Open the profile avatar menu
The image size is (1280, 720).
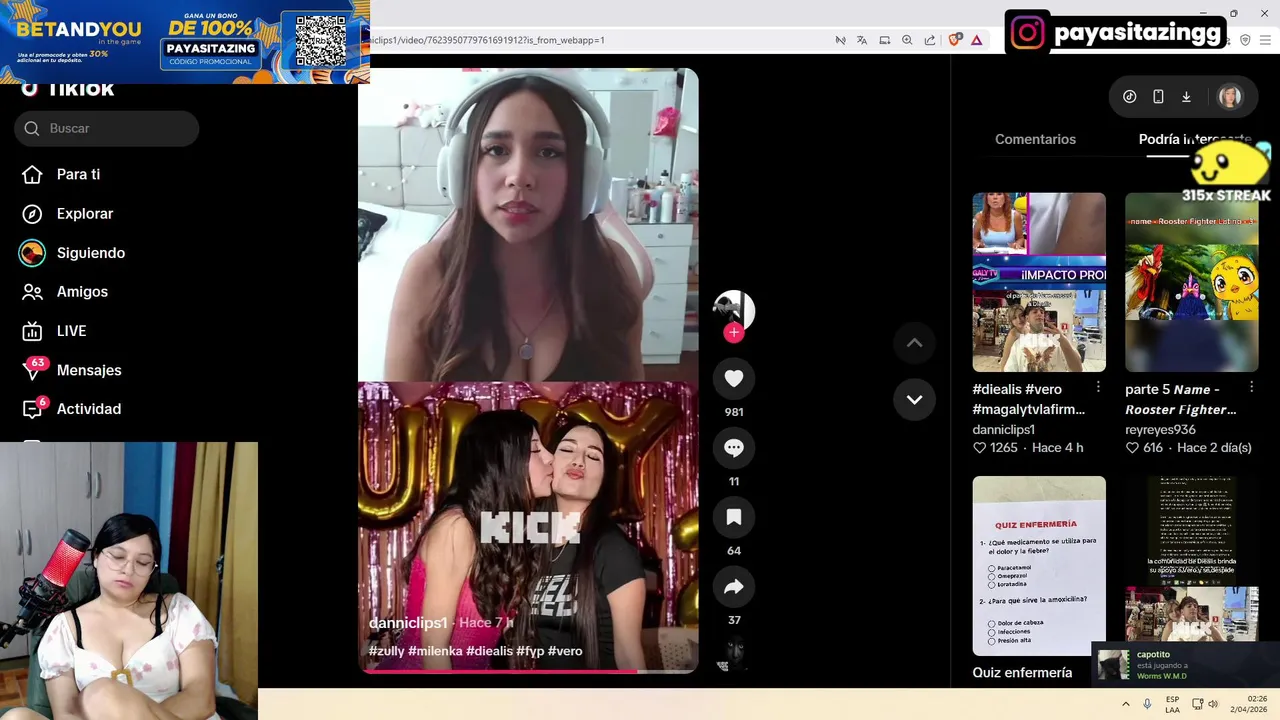pyautogui.click(x=1230, y=97)
